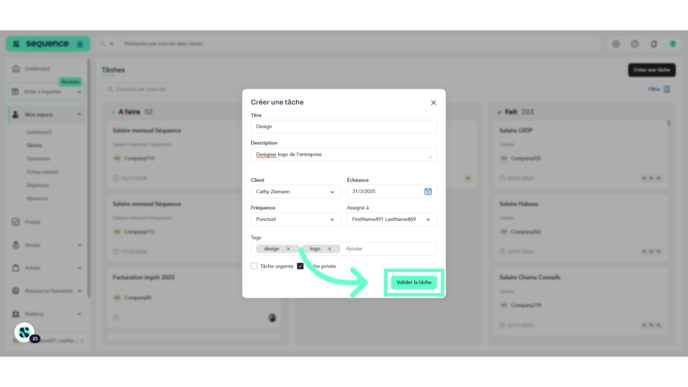Open the clock timer icon in top bar
This screenshot has height=387, width=688.
pos(635,44)
